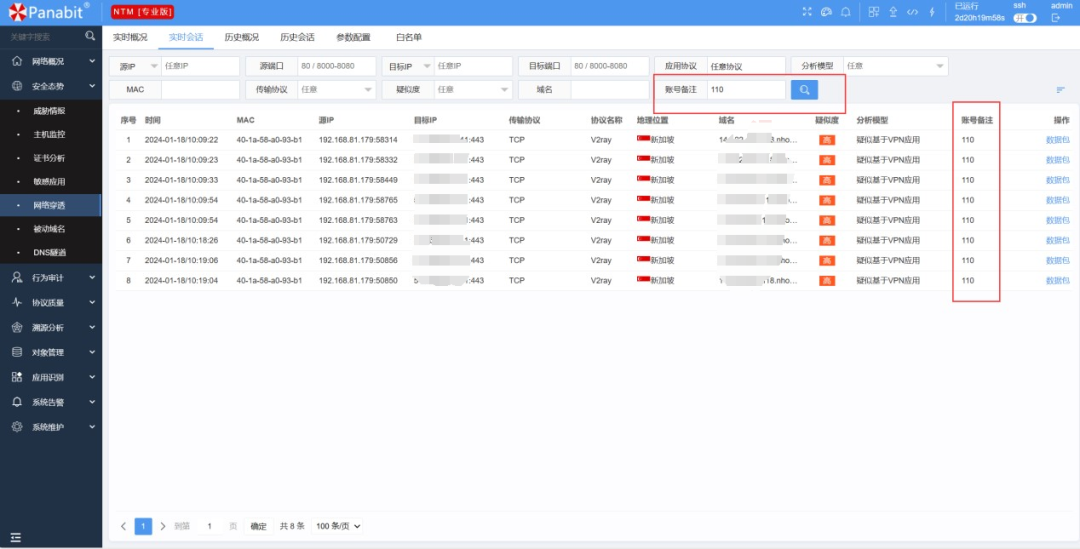The height and width of the screenshot is (549, 1080).
Task: Click the upload arrow icon in header
Action: point(893,12)
